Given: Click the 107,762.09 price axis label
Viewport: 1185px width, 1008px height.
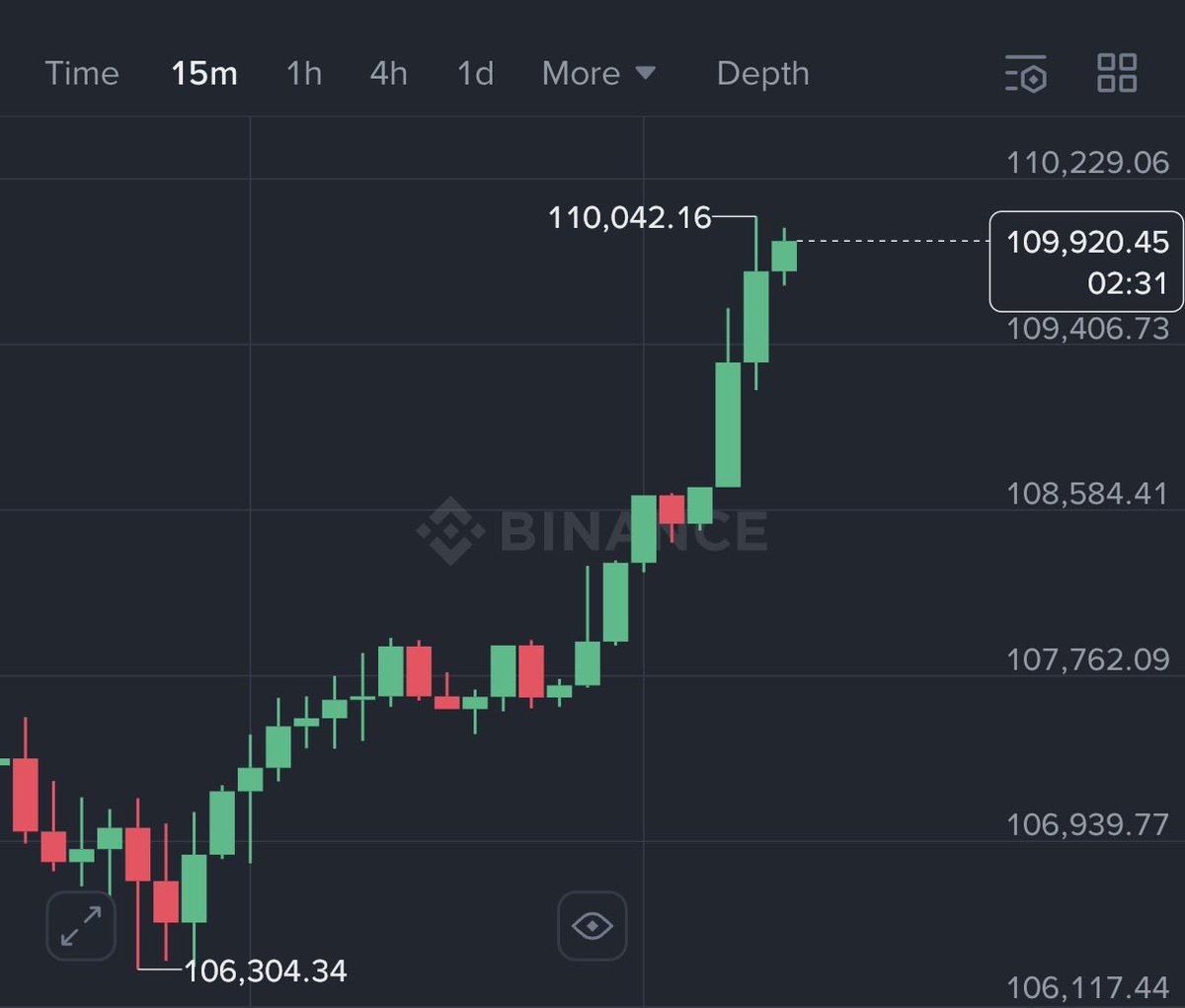Looking at the screenshot, I should [1087, 659].
